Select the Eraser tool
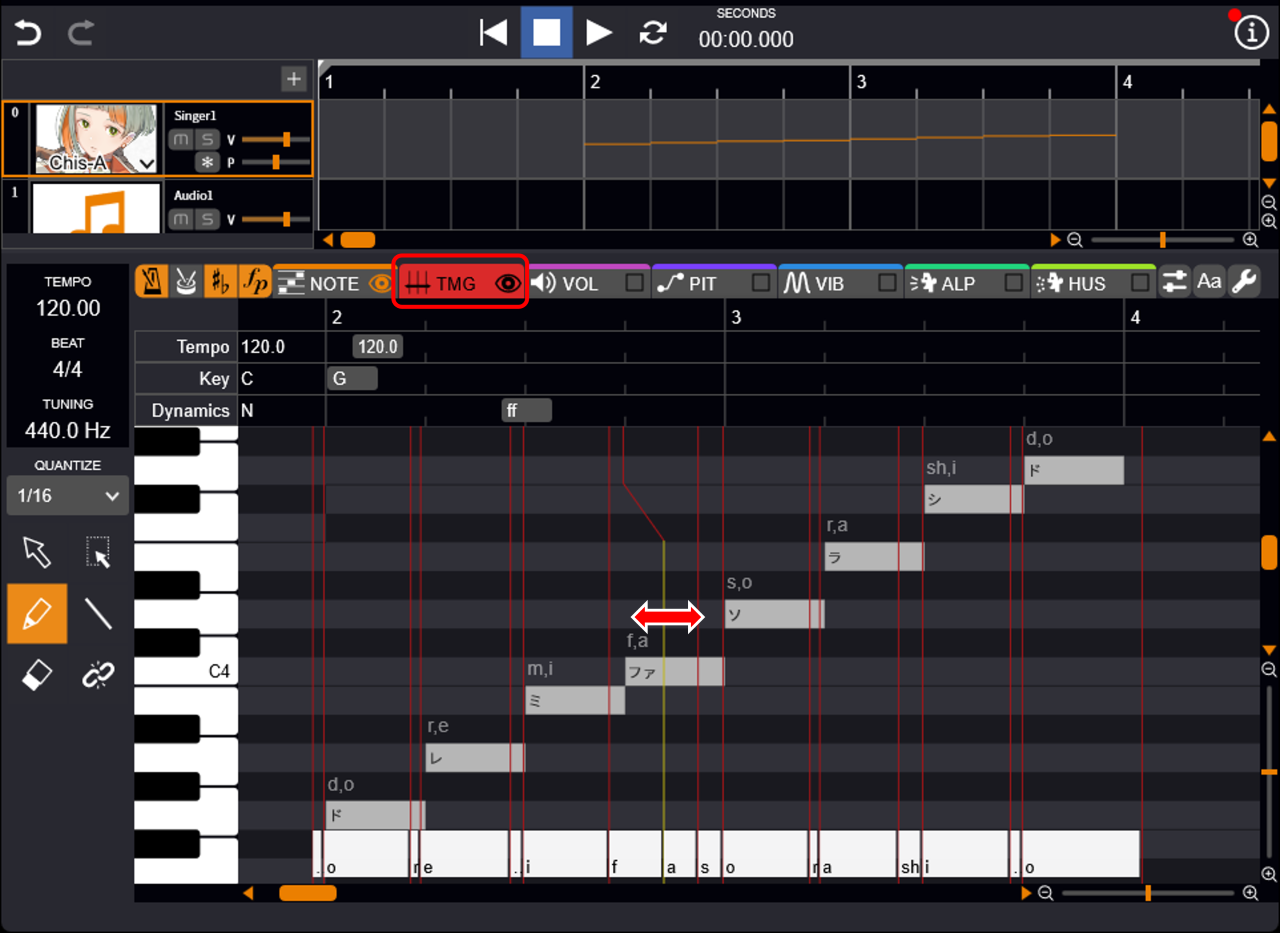Viewport: 1280px width, 933px height. tap(37, 676)
